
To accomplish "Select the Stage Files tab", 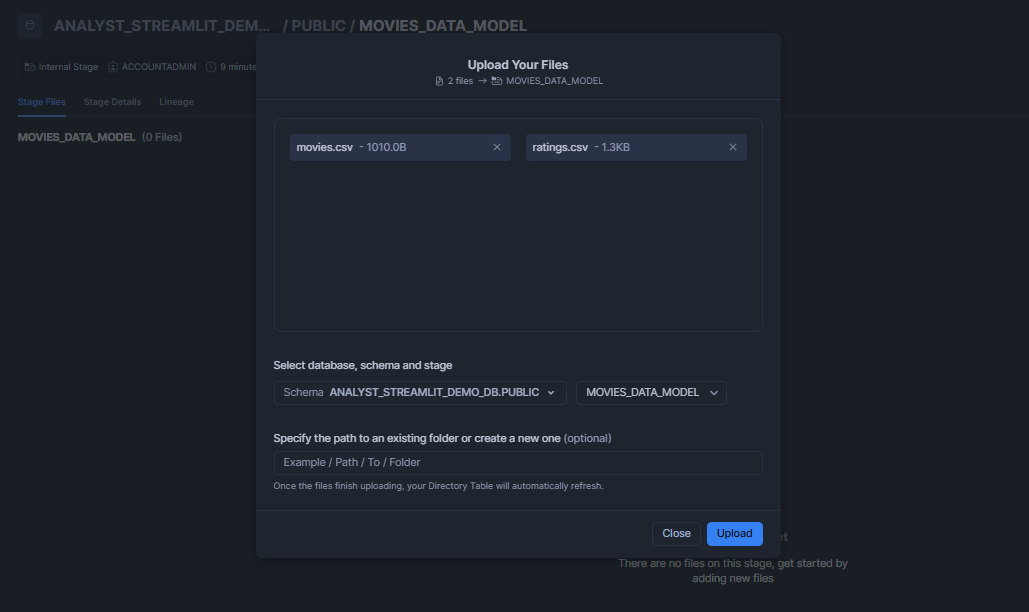I will [x=41, y=101].
